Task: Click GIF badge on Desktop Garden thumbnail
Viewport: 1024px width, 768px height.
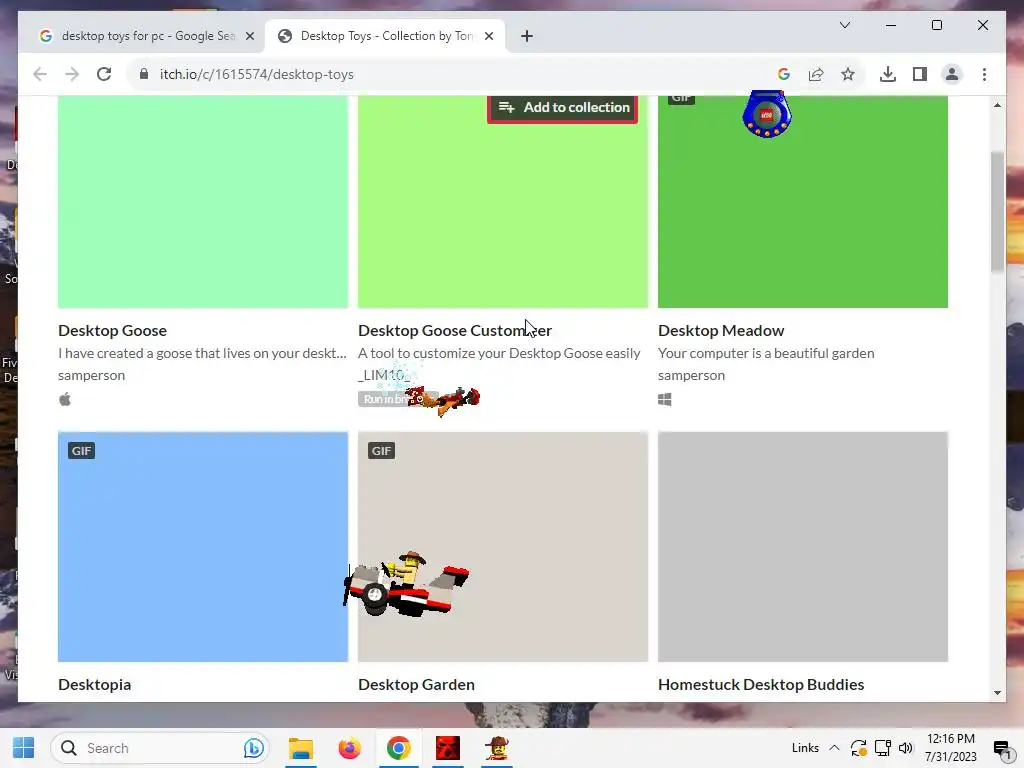Action: tap(381, 451)
